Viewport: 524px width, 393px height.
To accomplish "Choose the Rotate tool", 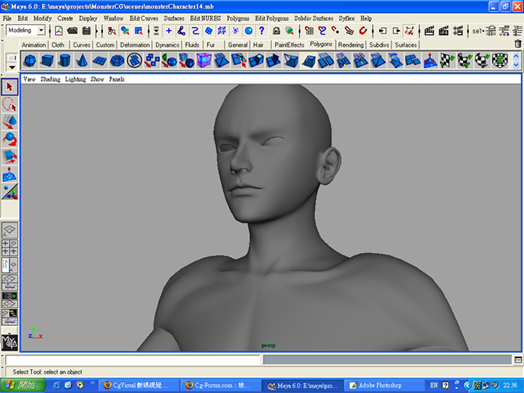I will 9,139.
